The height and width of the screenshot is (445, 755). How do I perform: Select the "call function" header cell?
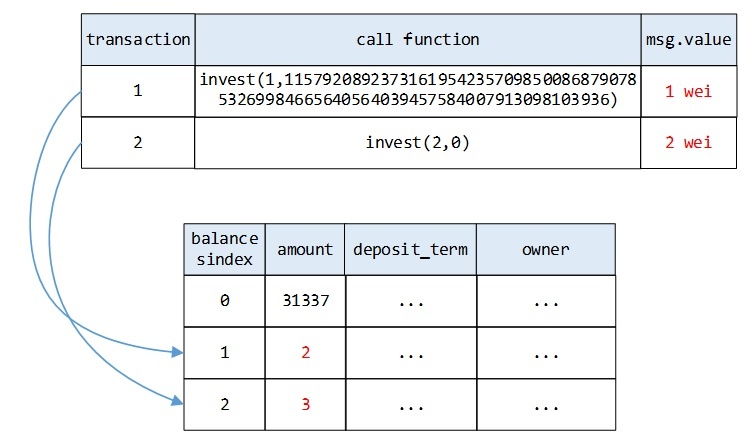coord(418,40)
